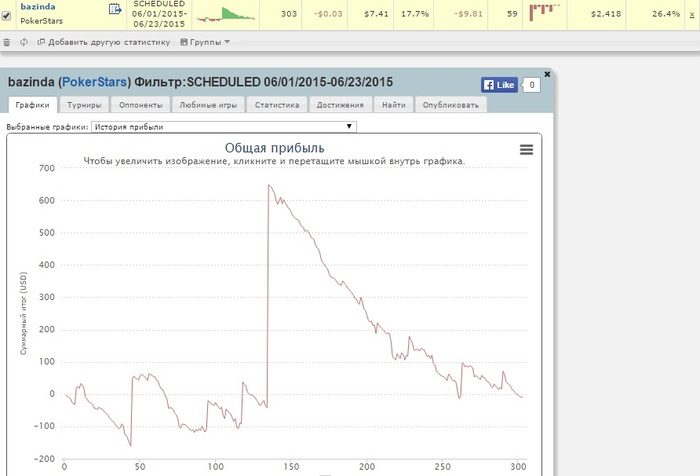Open the chart hamburger export menu
Viewport: 700px width, 476px height.
point(526,150)
